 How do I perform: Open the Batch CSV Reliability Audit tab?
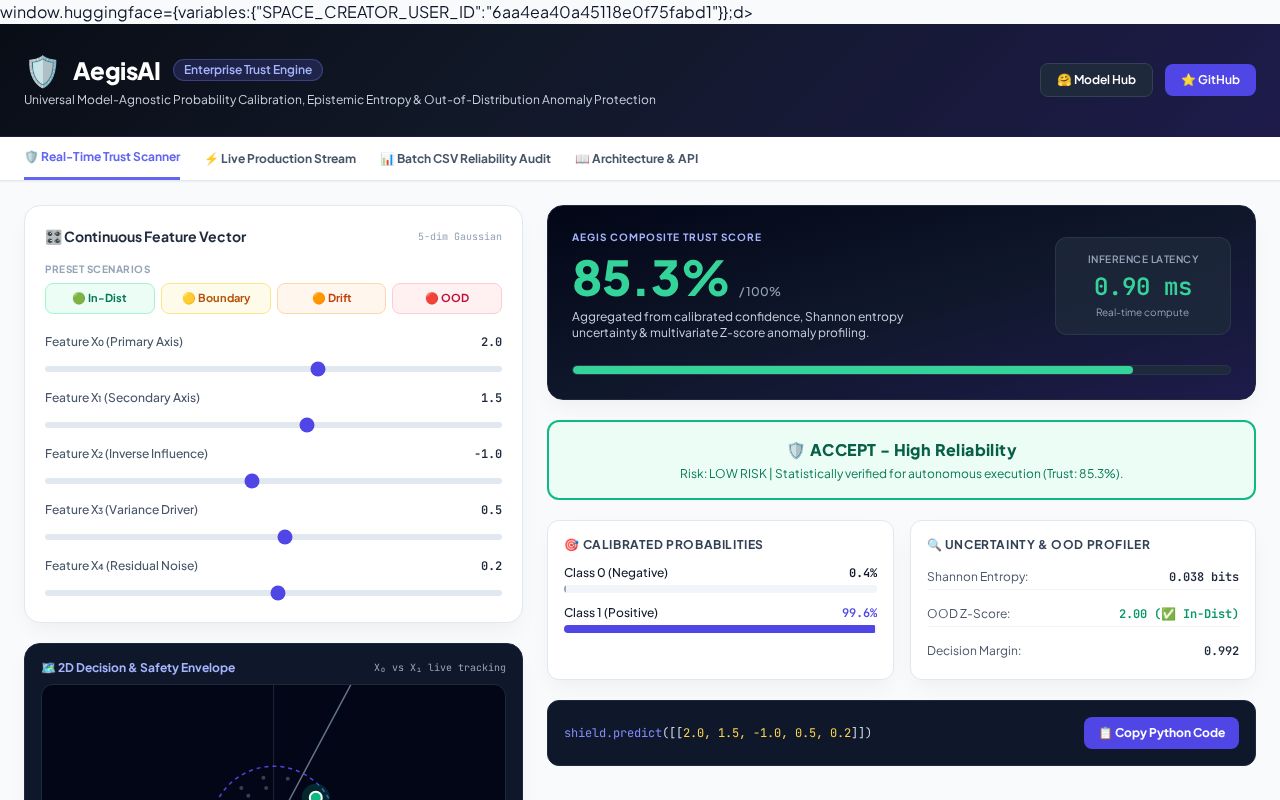coord(465,159)
